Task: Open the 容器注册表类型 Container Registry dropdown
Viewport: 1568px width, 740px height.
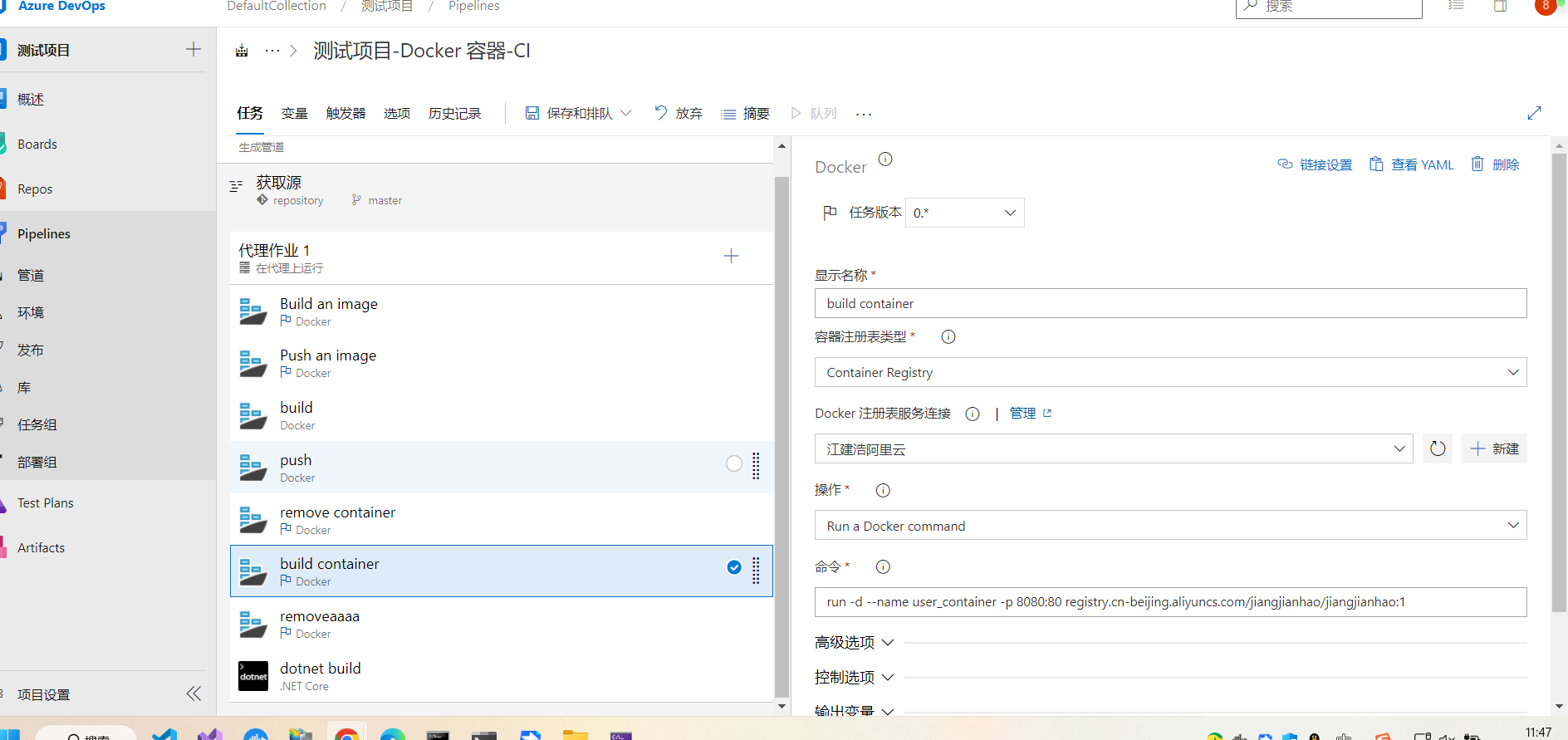Action: pos(1170,372)
